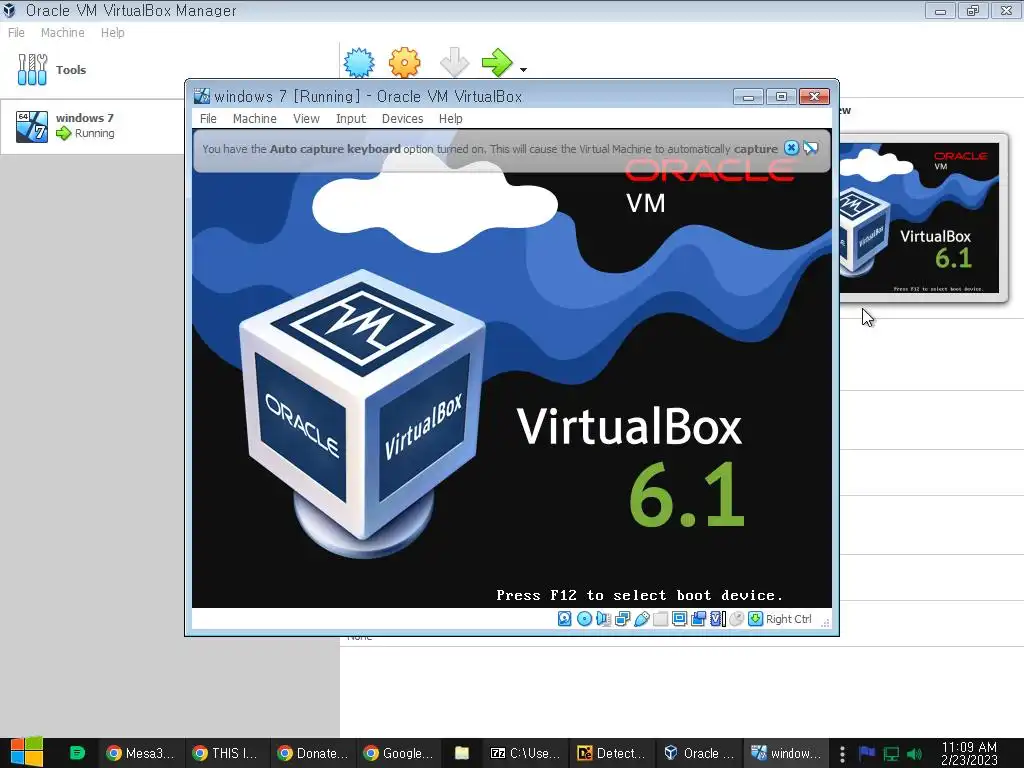Viewport: 1024px width, 768px height.
Task: Open the green chat app on taskbar
Action: tap(77, 753)
